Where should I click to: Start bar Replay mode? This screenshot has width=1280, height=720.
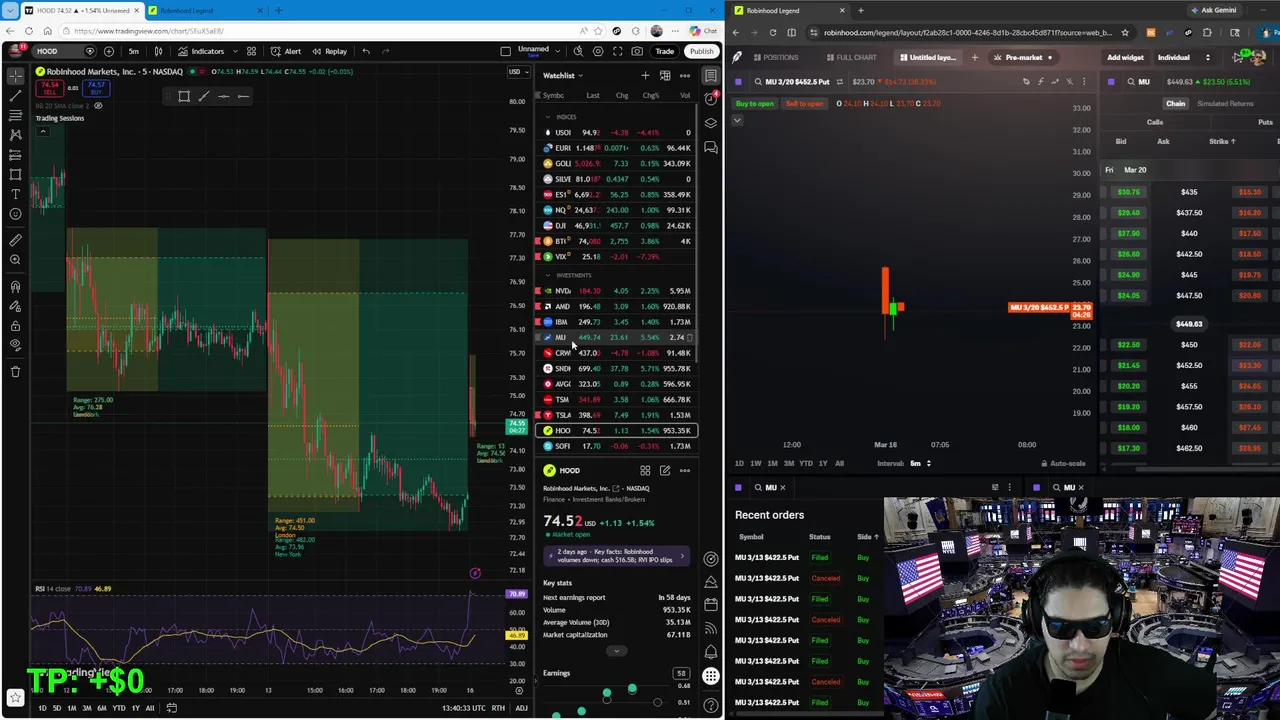click(x=330, y=51)
